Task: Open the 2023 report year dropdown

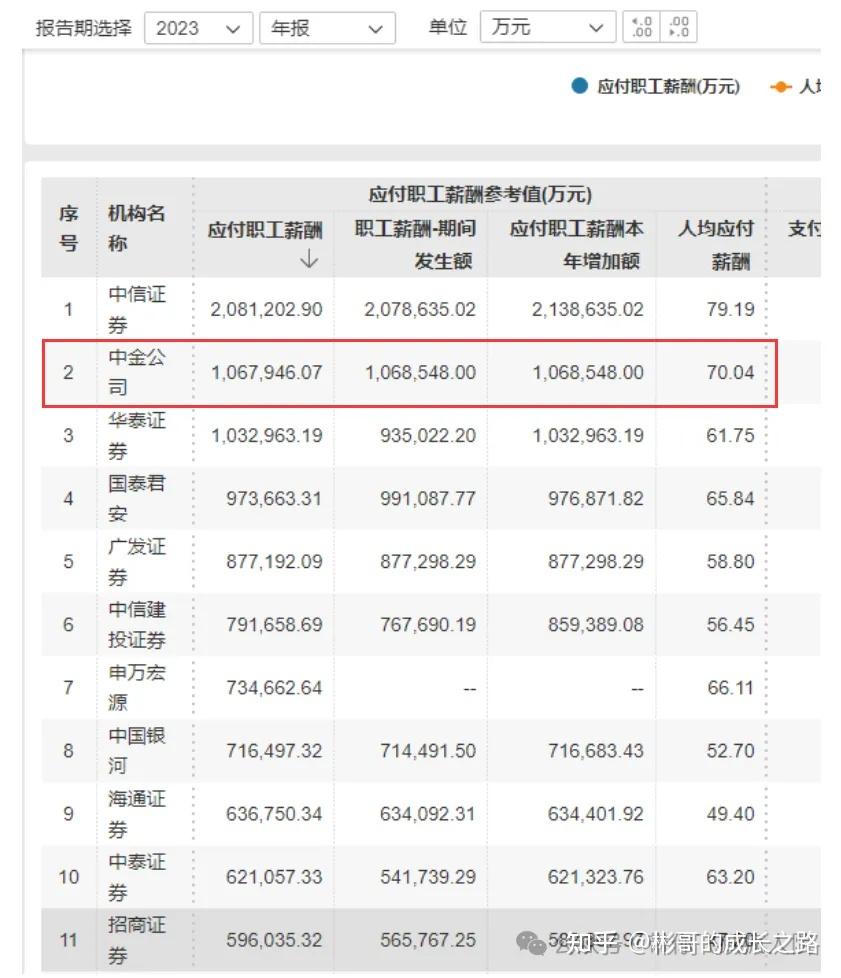Action: 198,28
